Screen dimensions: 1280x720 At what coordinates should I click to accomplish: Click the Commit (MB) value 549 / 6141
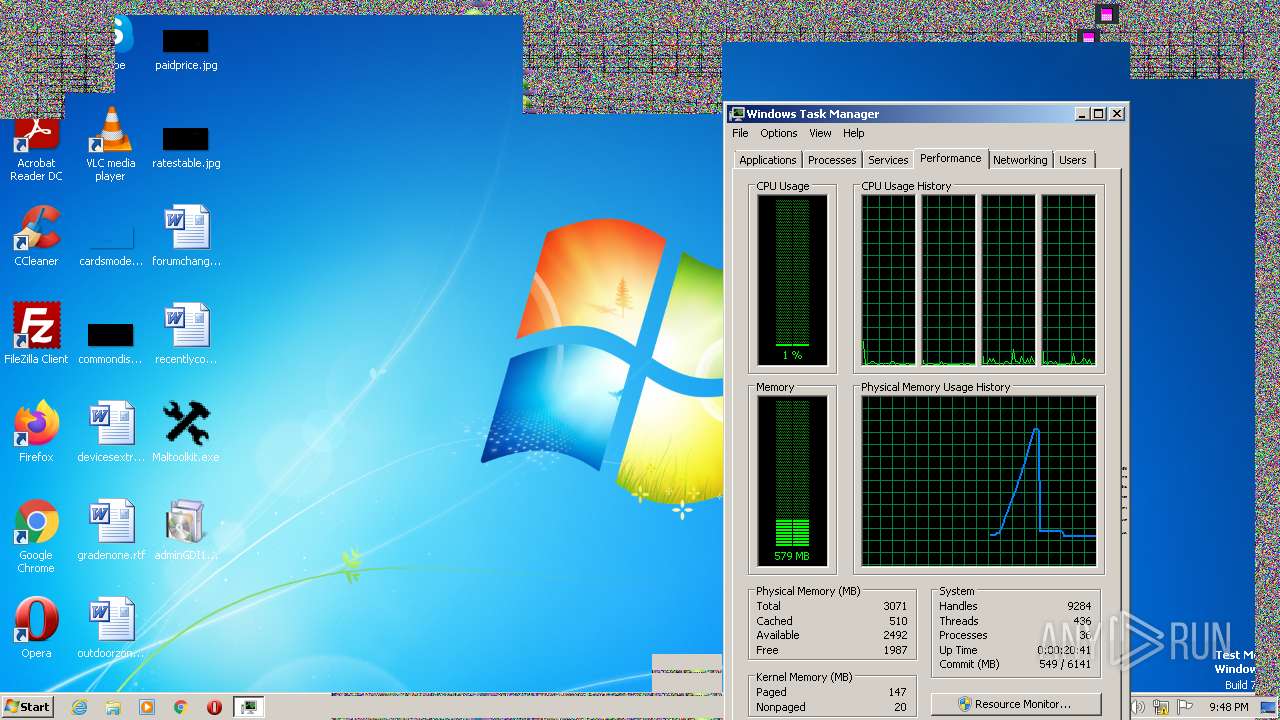coord(1063,664)
